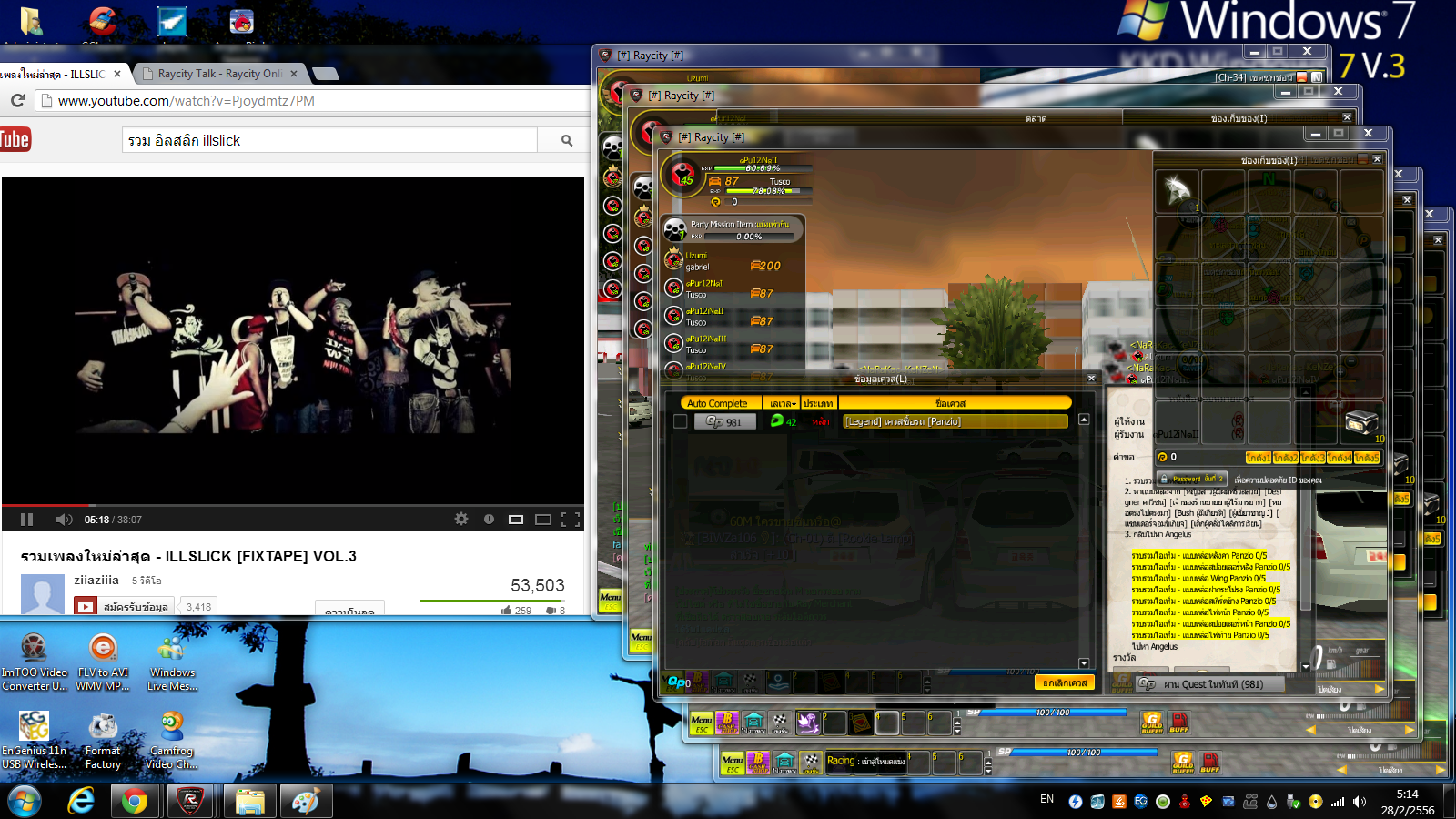Open inventory storage tab 4
Screen dimensions: 1456x819
[1340, 458]
